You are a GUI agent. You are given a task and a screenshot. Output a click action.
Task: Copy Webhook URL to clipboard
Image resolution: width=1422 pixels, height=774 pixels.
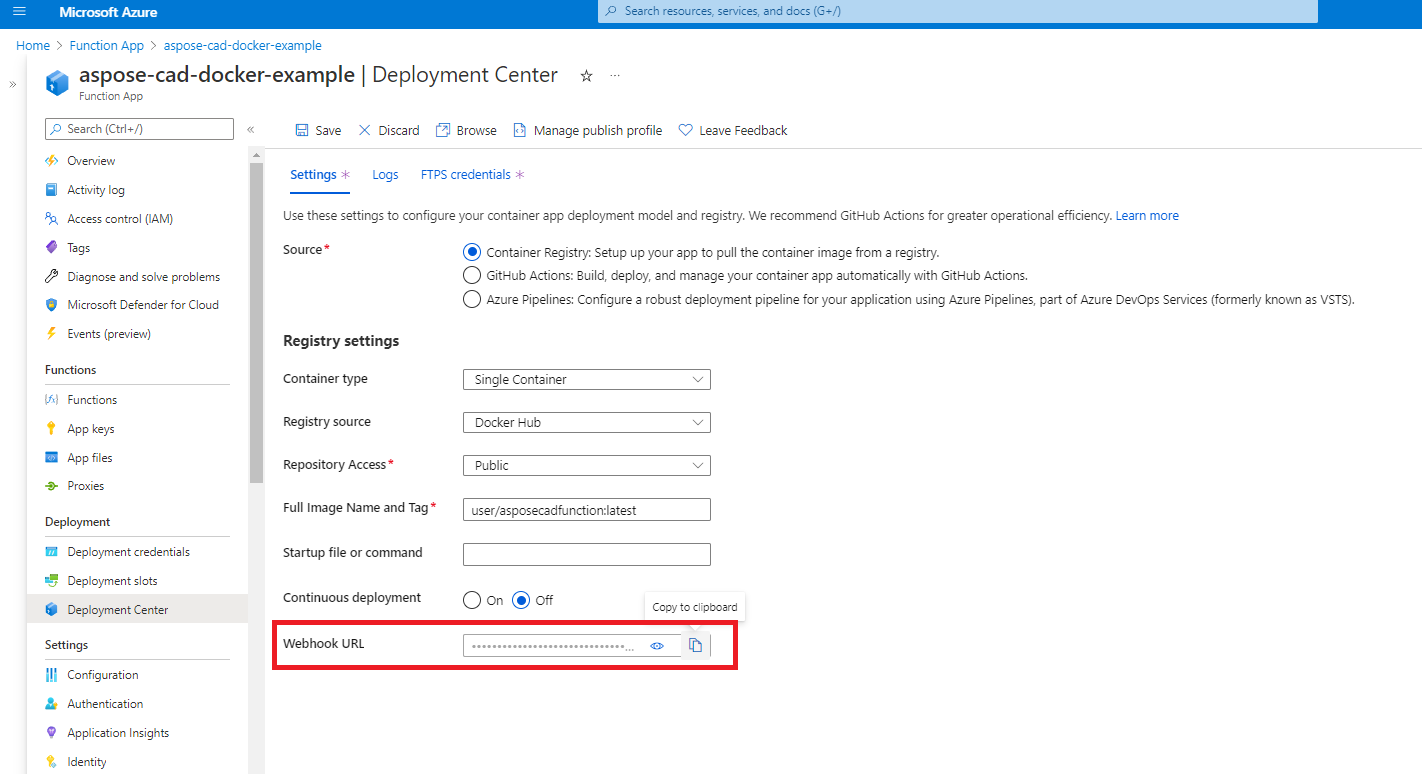point(696,646)
